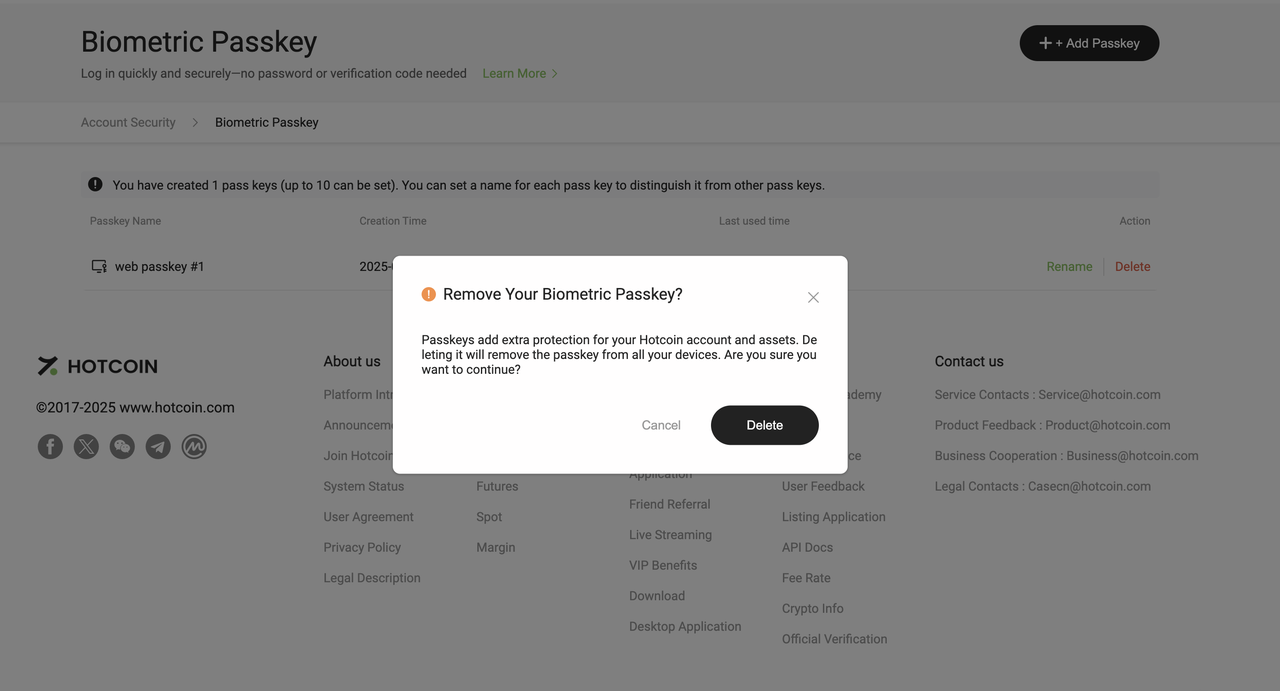1280x691 pixels.
Task: Select the web passkey #1 device icon
Action: pyautogui.click(x=99, y=267)
